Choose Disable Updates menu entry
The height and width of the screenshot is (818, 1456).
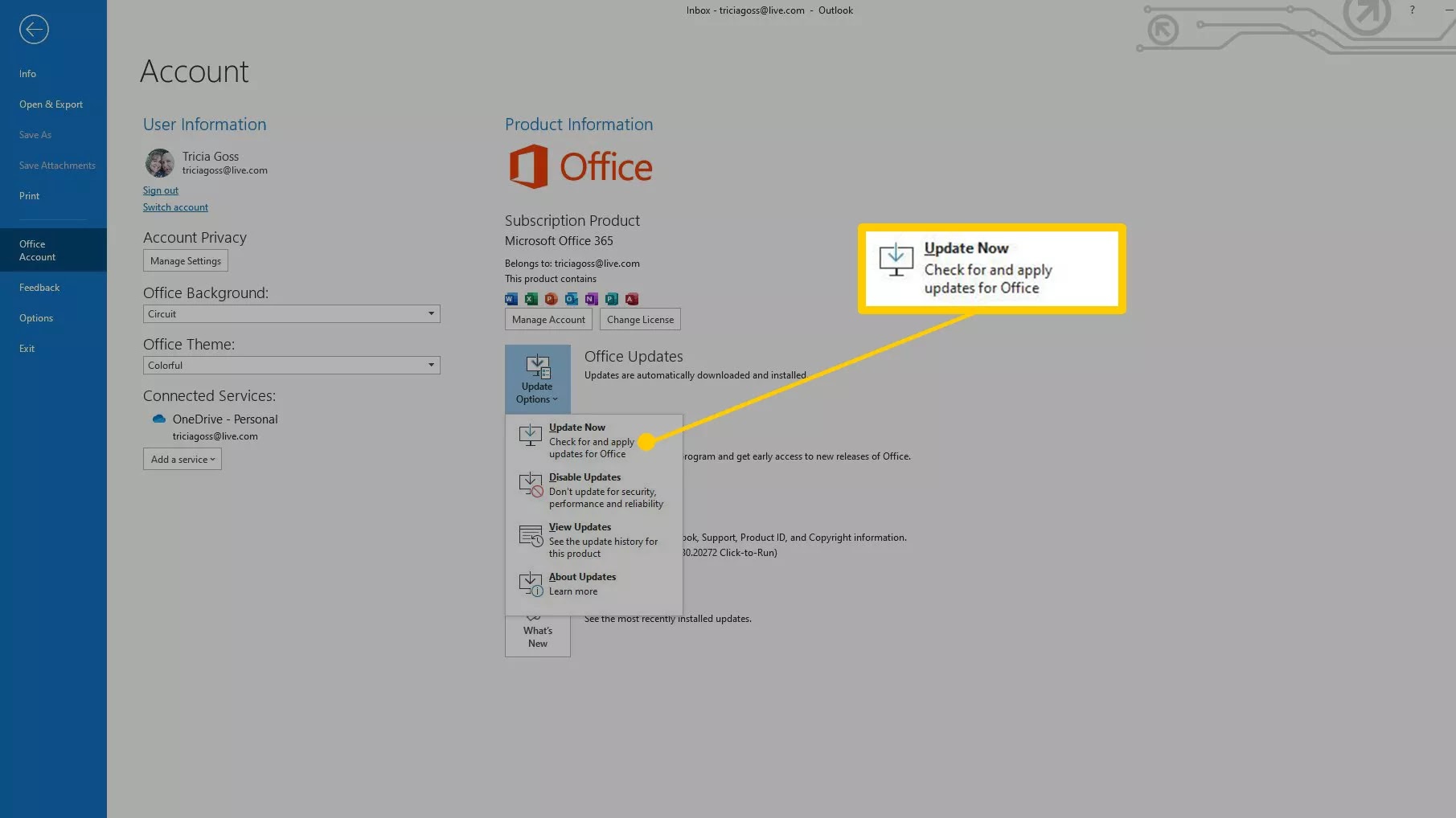[593, 490]
